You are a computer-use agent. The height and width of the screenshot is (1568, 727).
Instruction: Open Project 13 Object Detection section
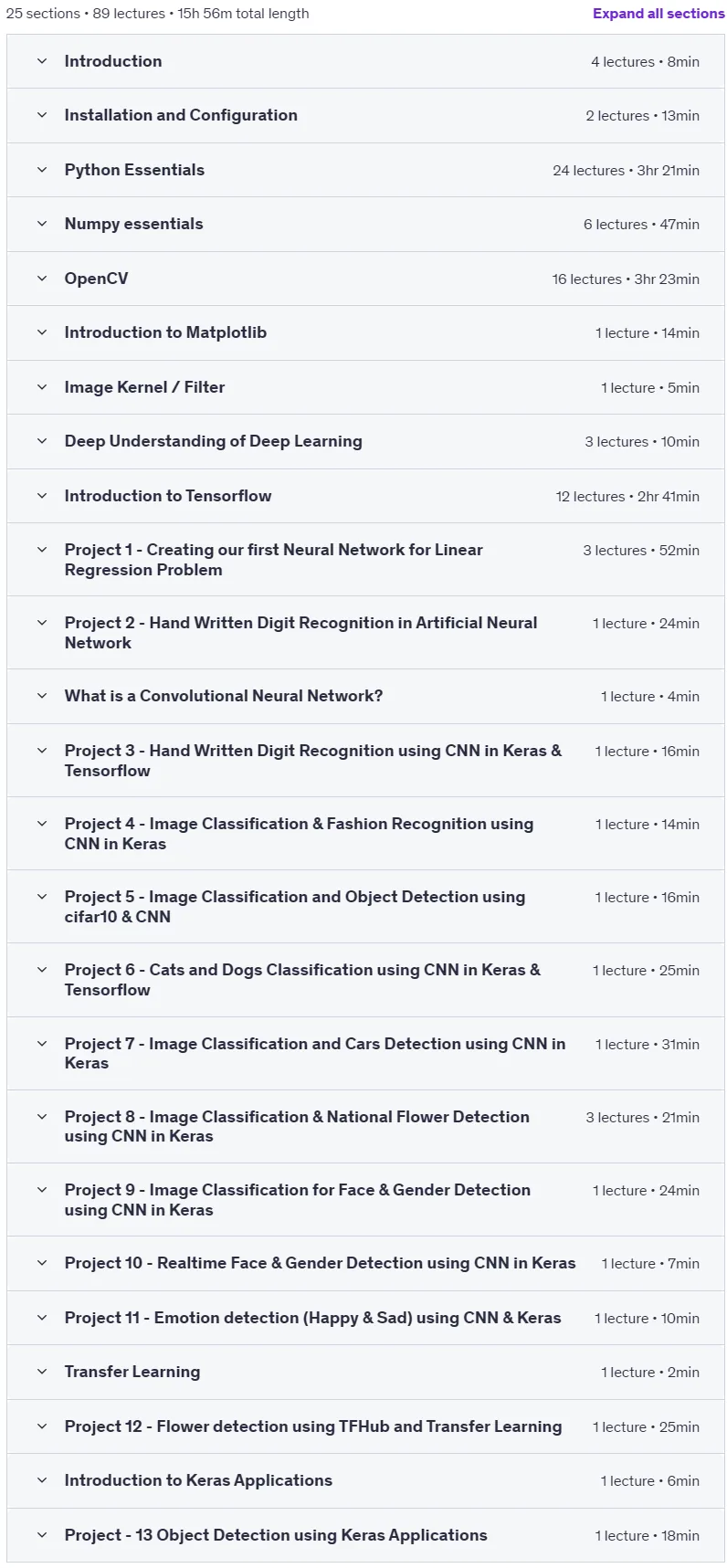tap(365, 1535)
